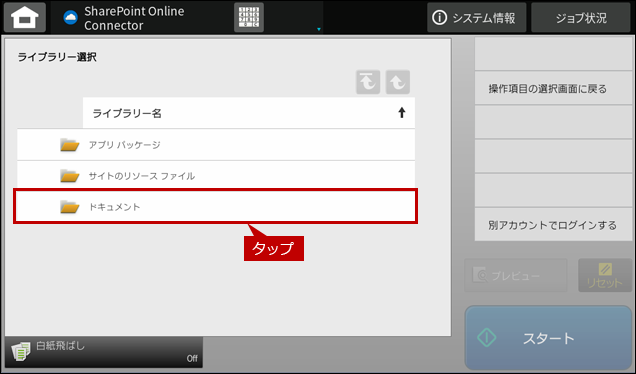This screenshot has width=636, height=374.
Task: Sort by ライブラリー名 column arrow
Action: click(402, 113)
